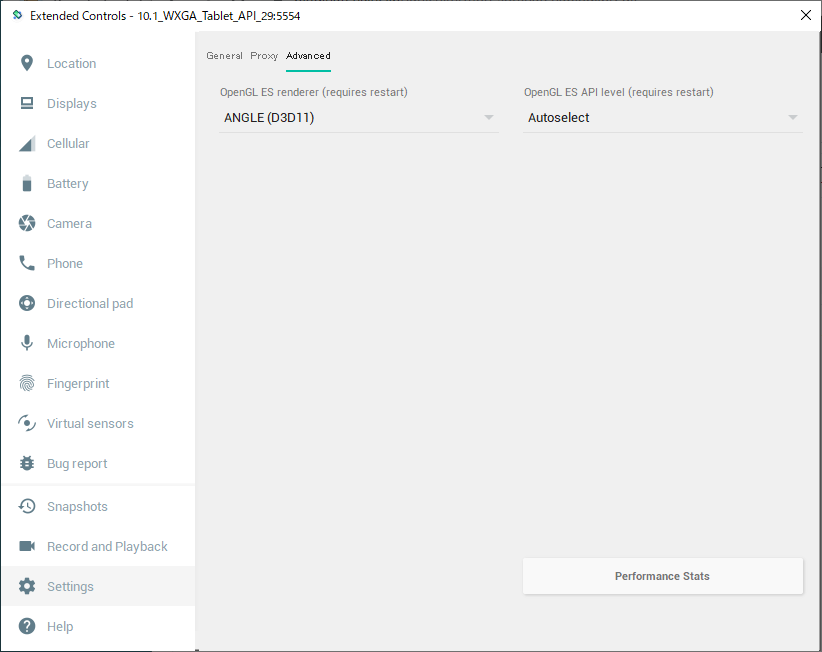Select Help text entry
Viewport: 822px width, 652px height.
[x=60, y=626]
